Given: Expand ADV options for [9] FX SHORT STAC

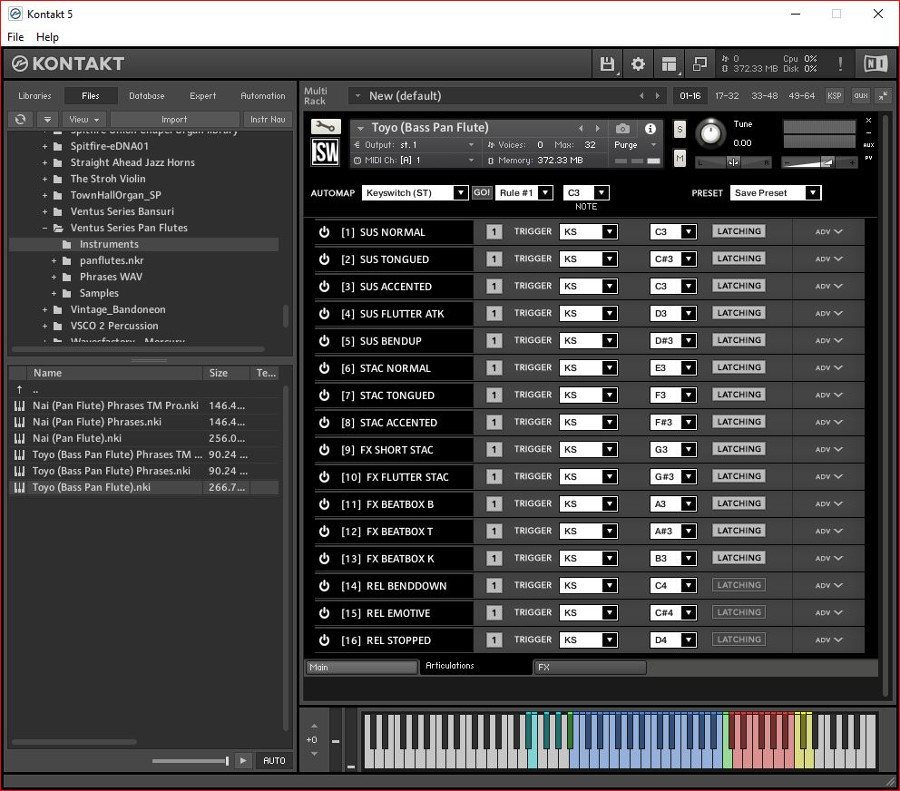Looking at the screenshot, I should (x=828, y=449).
